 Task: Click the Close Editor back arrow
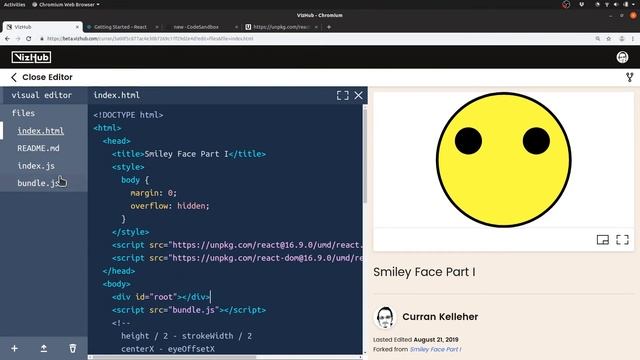pos(14,77)
